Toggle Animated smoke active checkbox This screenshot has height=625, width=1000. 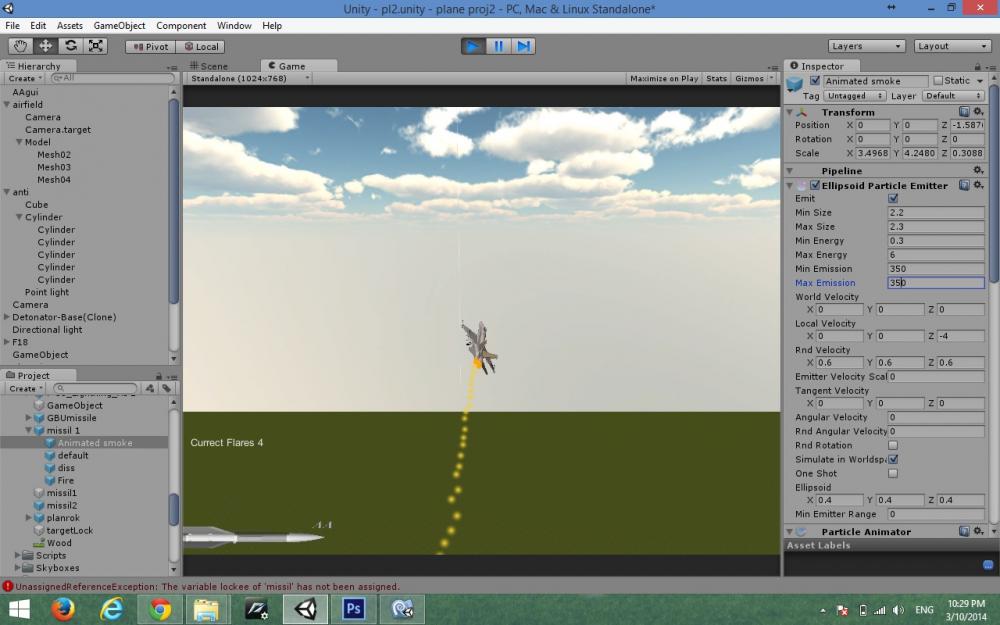[x=814, y=80]
